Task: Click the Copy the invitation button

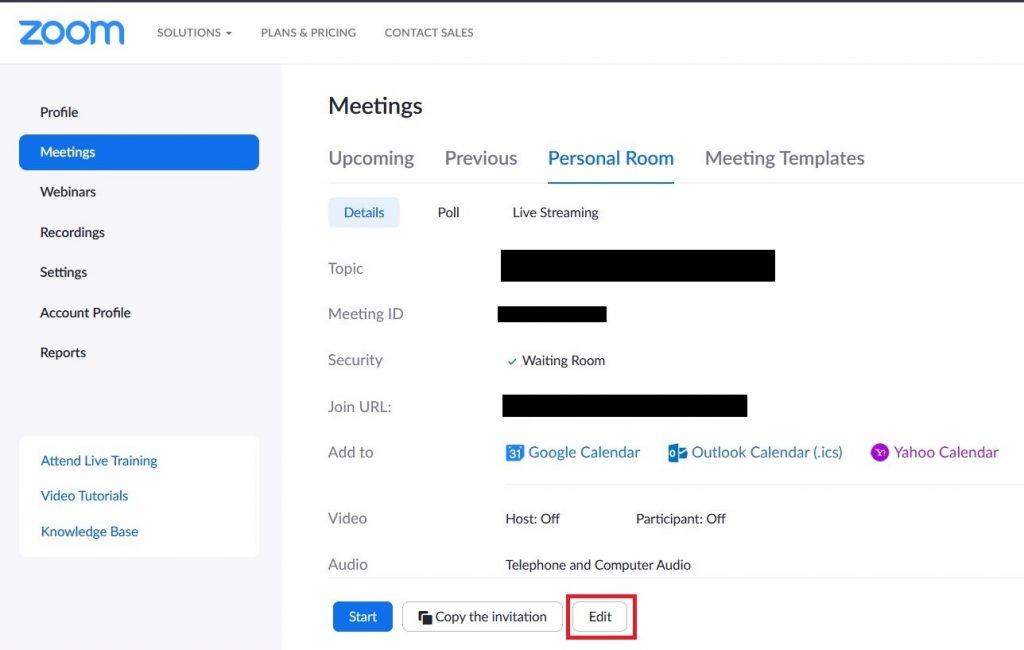Action: point(482,617)
